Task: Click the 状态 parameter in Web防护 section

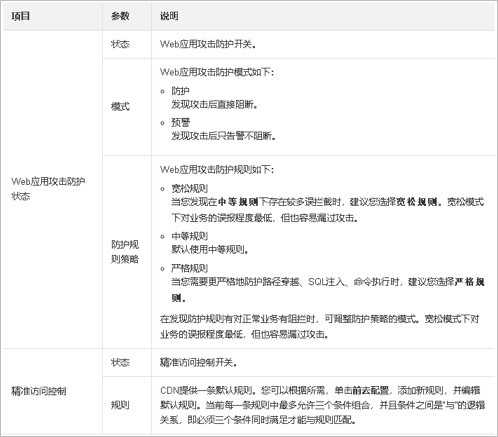Action: tap(120, 44)
